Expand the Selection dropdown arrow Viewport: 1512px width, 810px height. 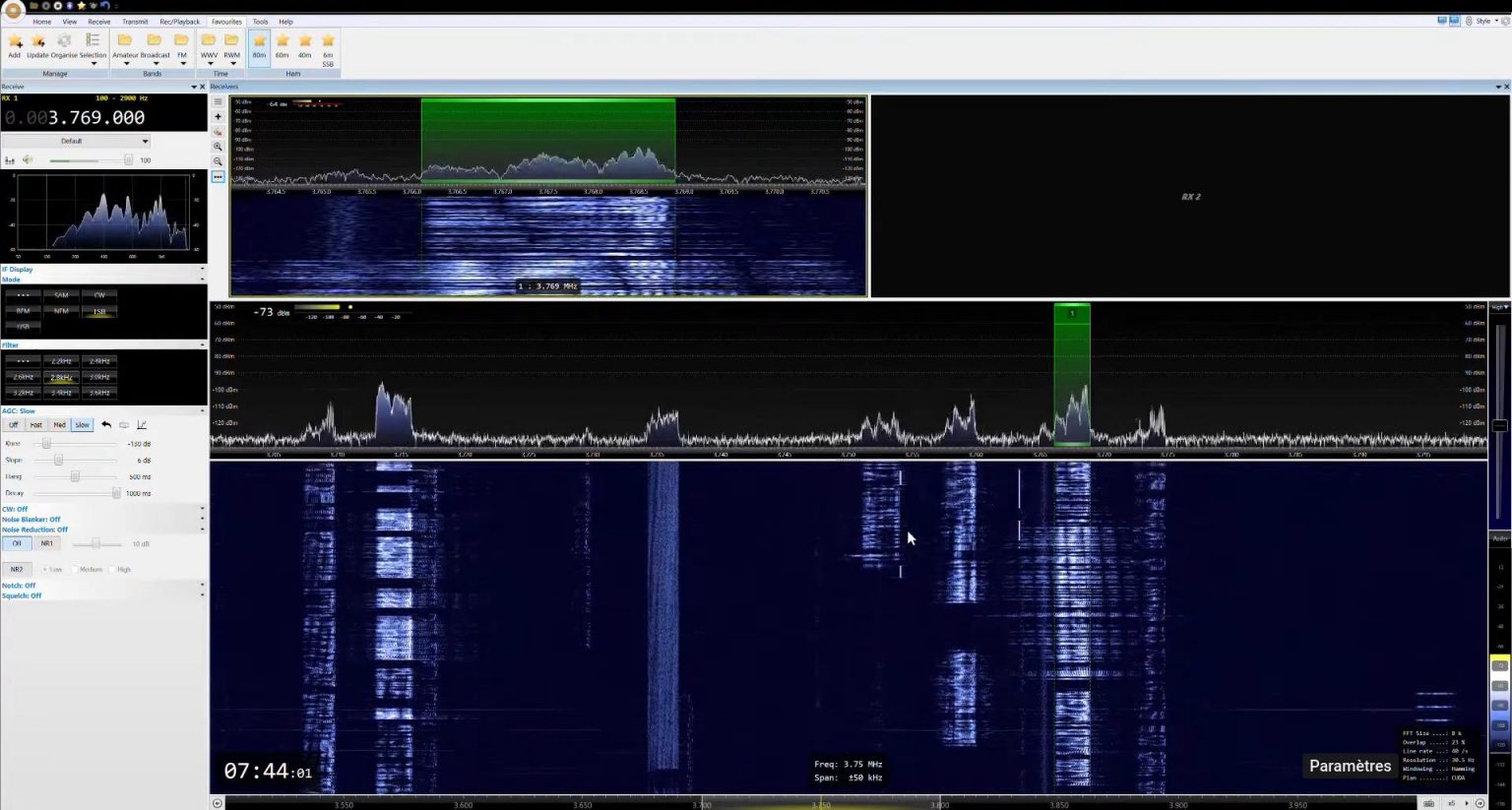(x=95, y=64)
